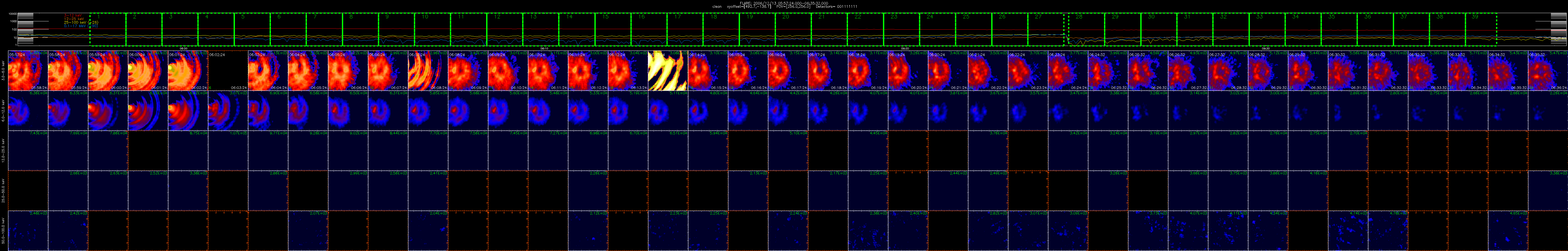Open the 06:16:24 image in the 3.0-6.0 keV row

pos(788,71)
